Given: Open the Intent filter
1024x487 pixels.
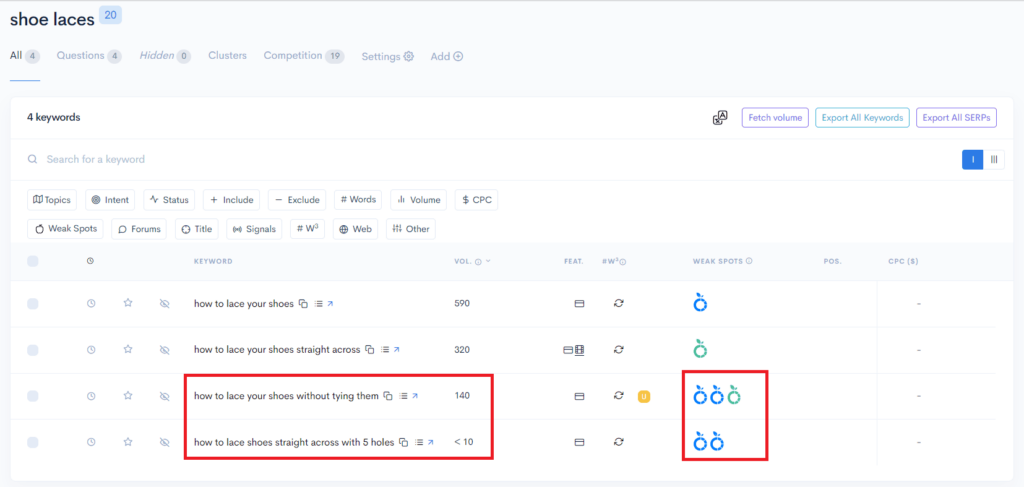Looking at the screenshot, I should (x=110, y=200).
